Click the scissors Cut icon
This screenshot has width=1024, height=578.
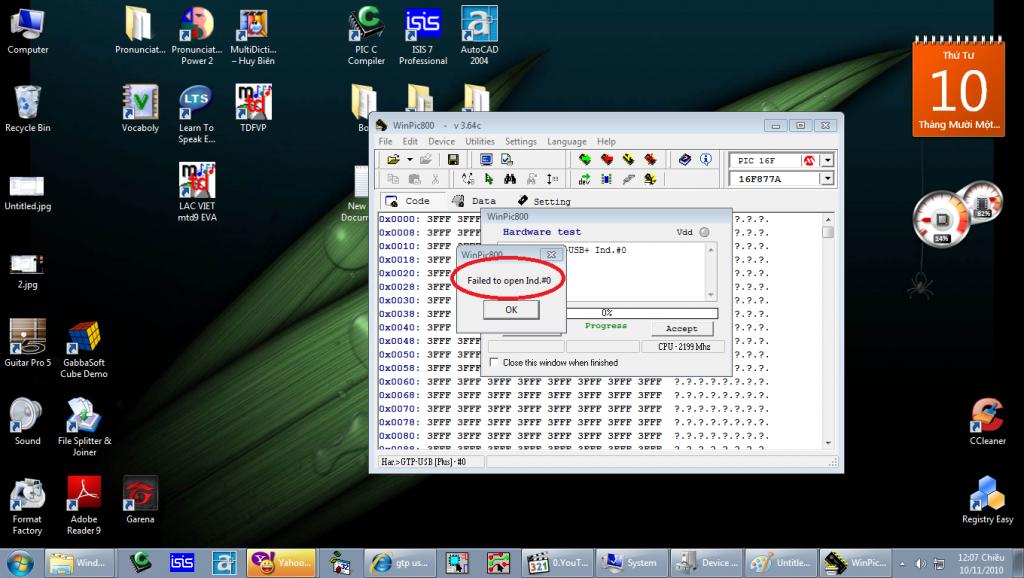pyautogui.click(x=436, y=179)
